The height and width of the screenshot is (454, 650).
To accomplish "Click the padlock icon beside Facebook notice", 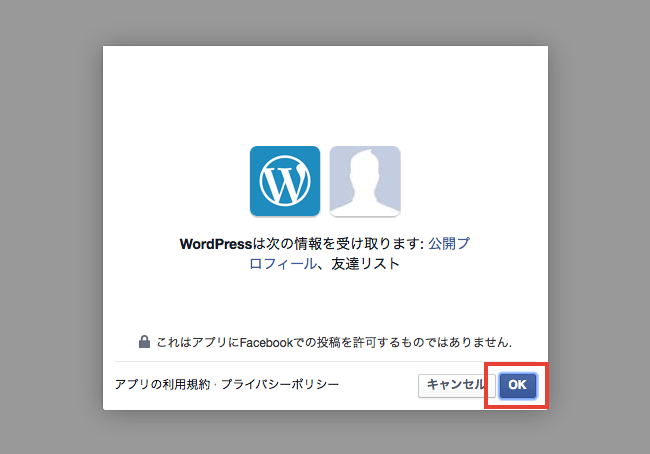I will [144, 342].
